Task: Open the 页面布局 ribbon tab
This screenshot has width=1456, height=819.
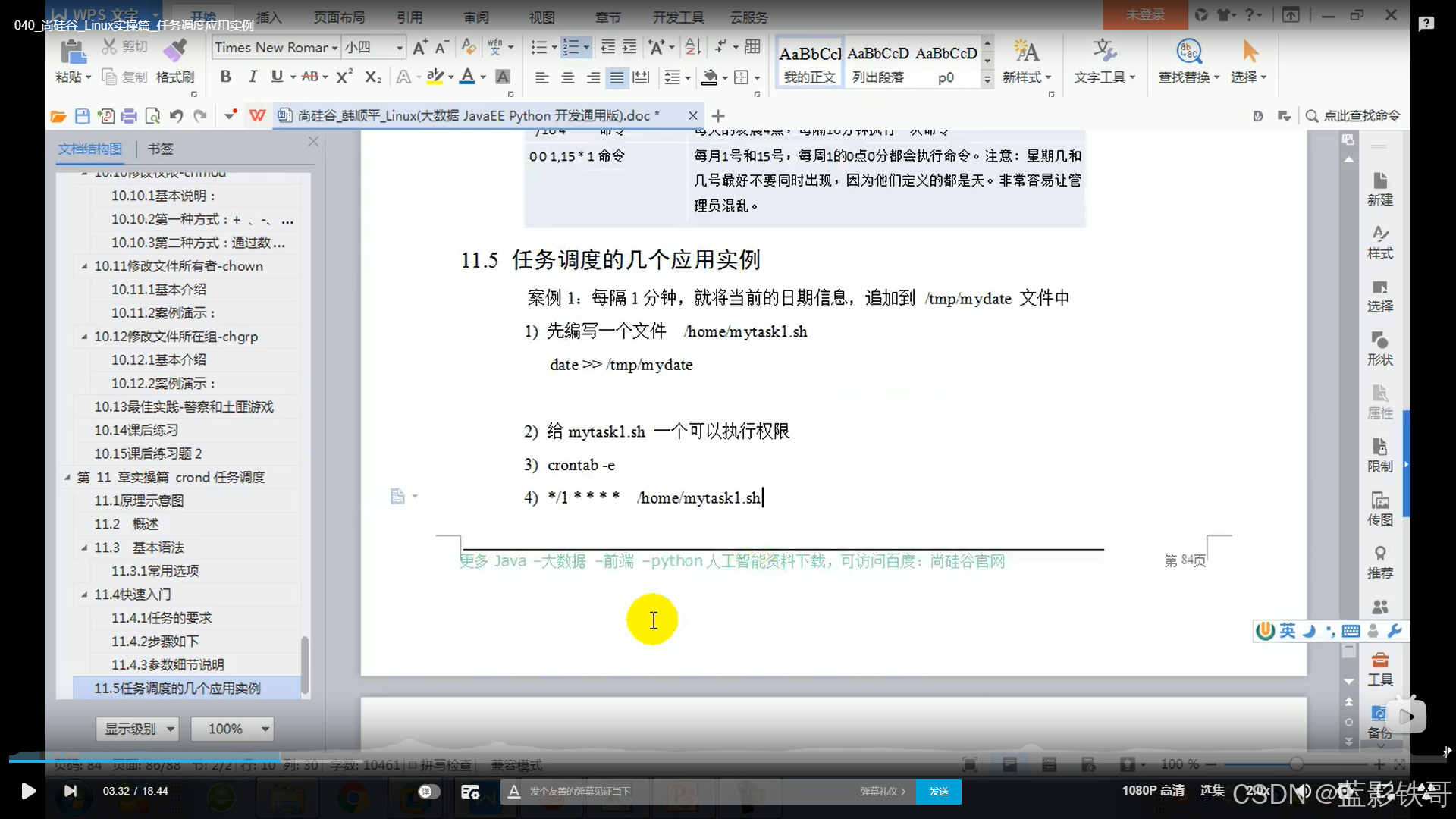Action: pyautogui.click(x=339, y=17)
